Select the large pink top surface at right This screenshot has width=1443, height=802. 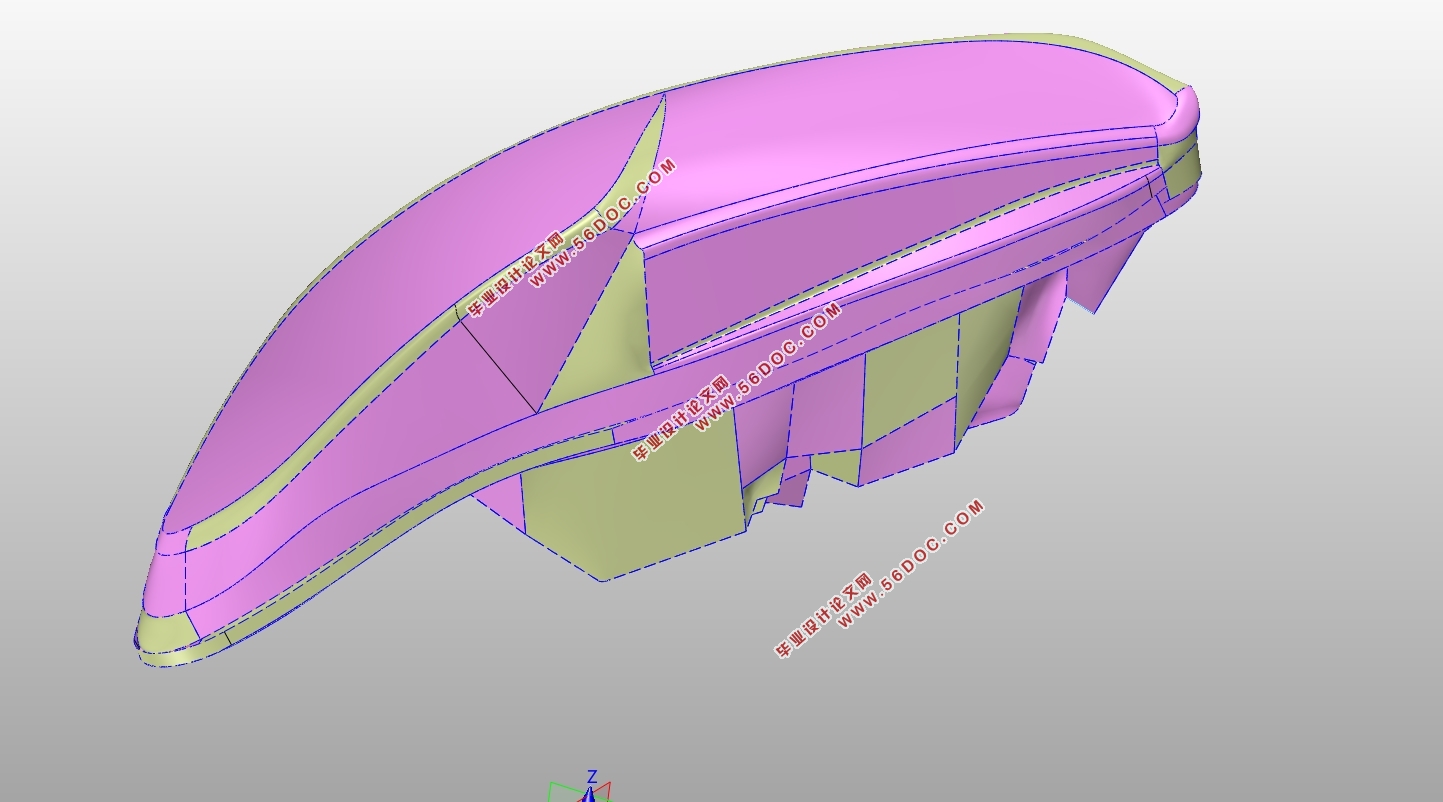coord(900,110)
